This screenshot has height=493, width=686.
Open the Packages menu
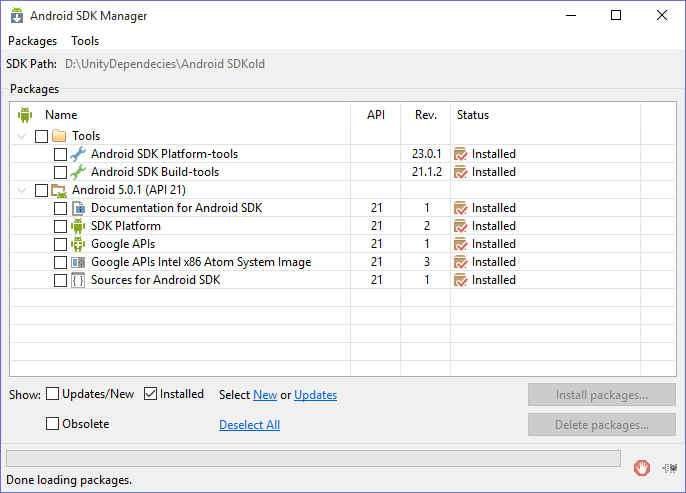pos(32,41)
